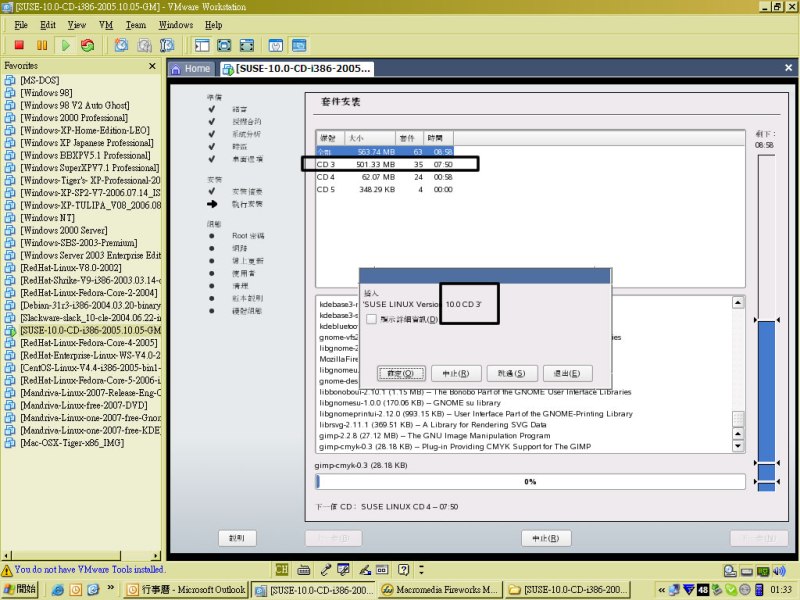Expand hidden tray icons with chevron
This screenshot has width=800, height=600.
(x=661, y=590)
